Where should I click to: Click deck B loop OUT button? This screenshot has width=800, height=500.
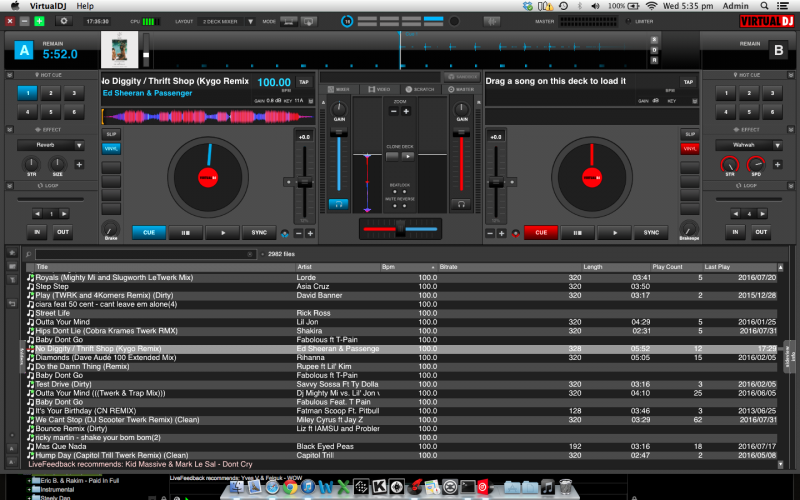[x=761, y=232]
